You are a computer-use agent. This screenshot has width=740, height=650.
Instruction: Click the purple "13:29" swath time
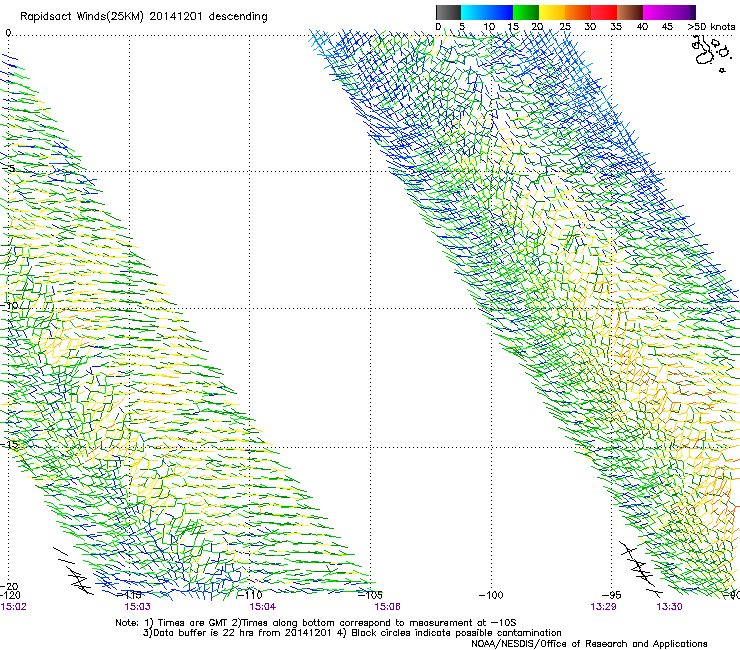[603, 607]
